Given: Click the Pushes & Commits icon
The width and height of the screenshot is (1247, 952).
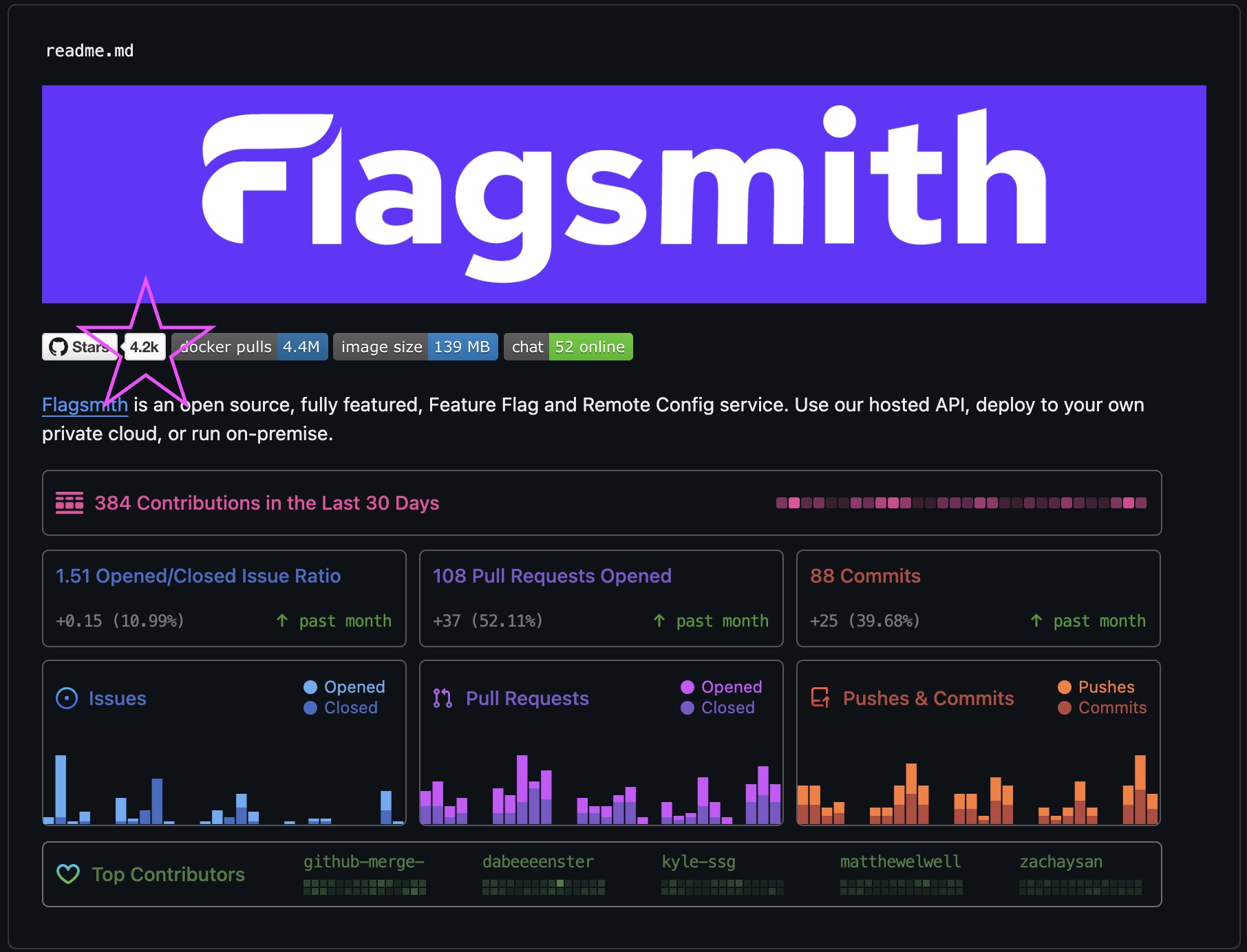Looking at the screenshot, I should coord(820,698).
